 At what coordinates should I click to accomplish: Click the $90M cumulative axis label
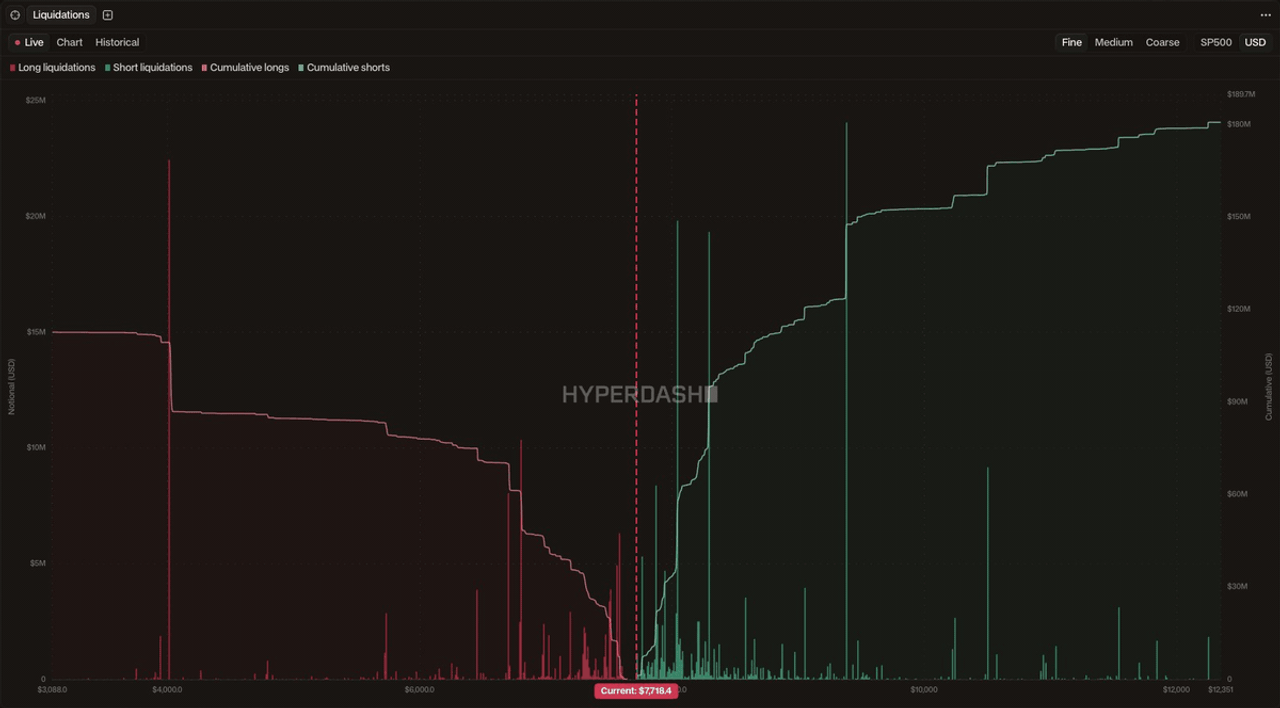point(1237,401)
